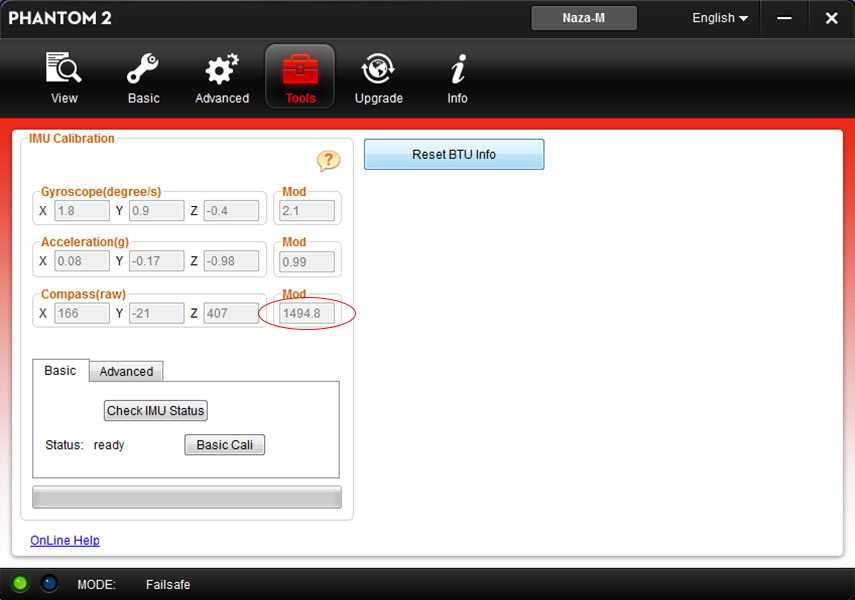The image size is (855, 600).
Task: Switch to the Advanced calibration tab
Action: 126,371
